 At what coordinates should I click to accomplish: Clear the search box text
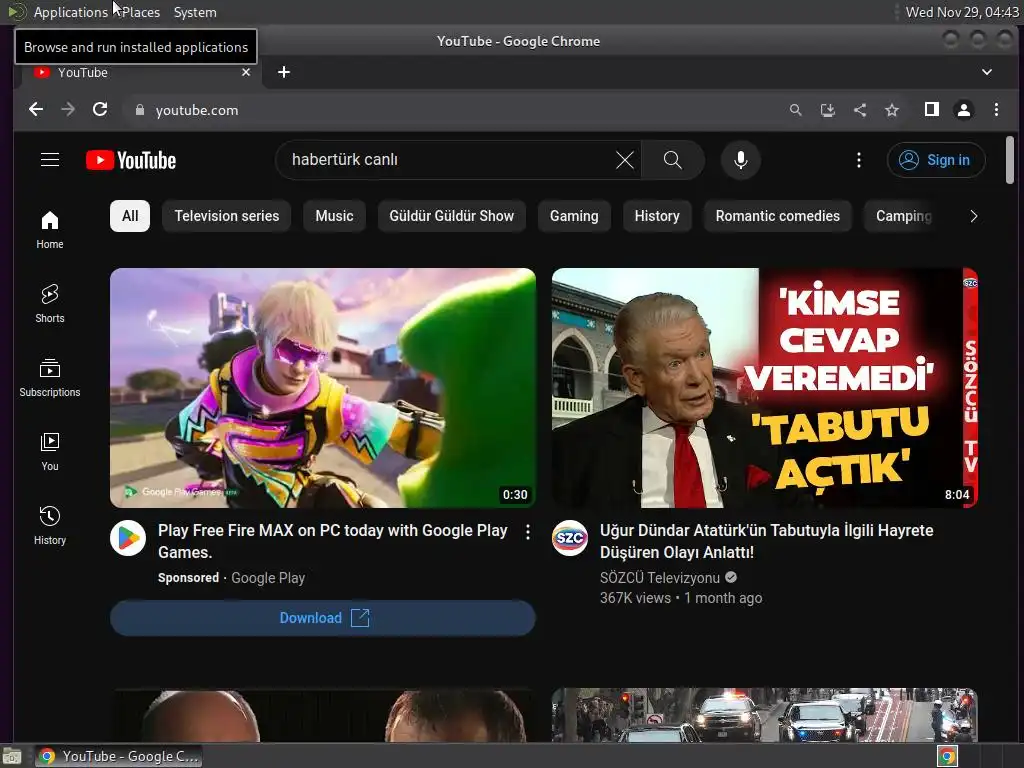click(x=624, y=160)
